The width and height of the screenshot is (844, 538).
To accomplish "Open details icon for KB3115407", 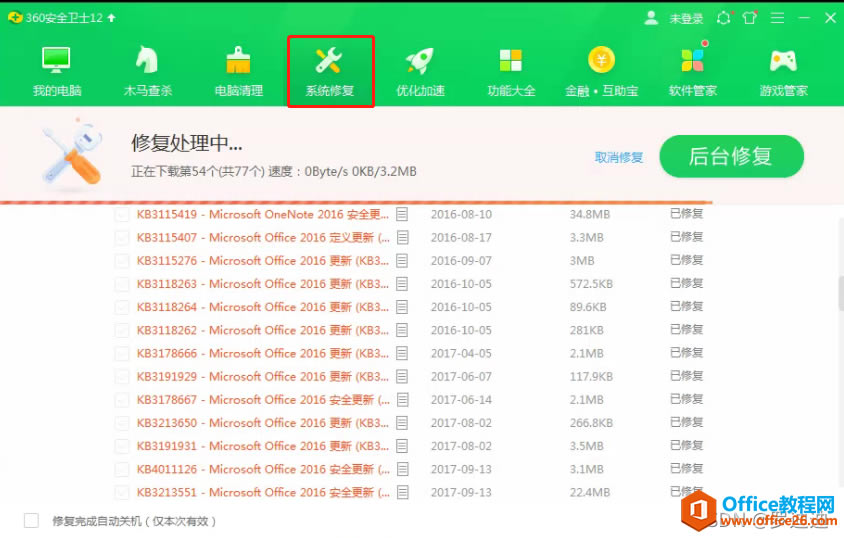I will pyautogui.click(x=402, y=238).
